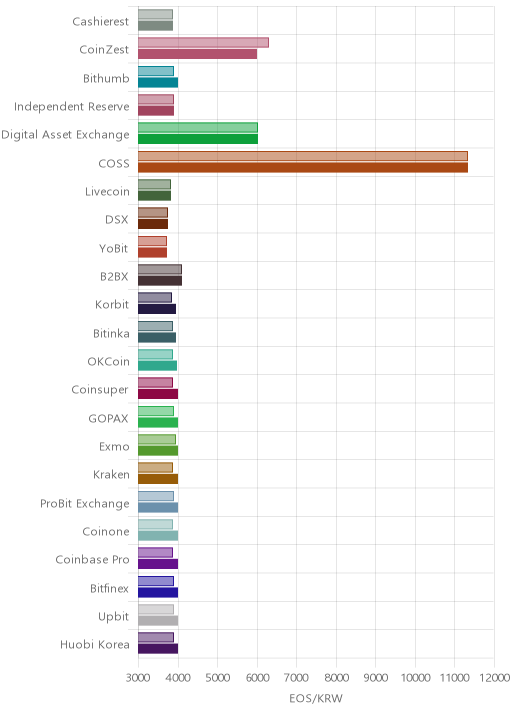Screen dimensions: 512x716
Task: Click the Upbit gray lower bar
Action: pos(158,621)
